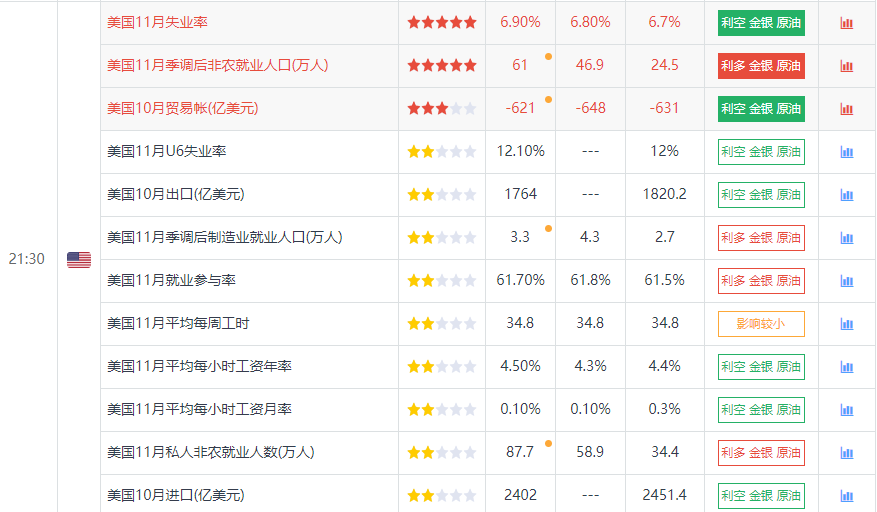This screenshot has width=877, height=512.
Task: Select import value 2402
Action: [521, 495]
